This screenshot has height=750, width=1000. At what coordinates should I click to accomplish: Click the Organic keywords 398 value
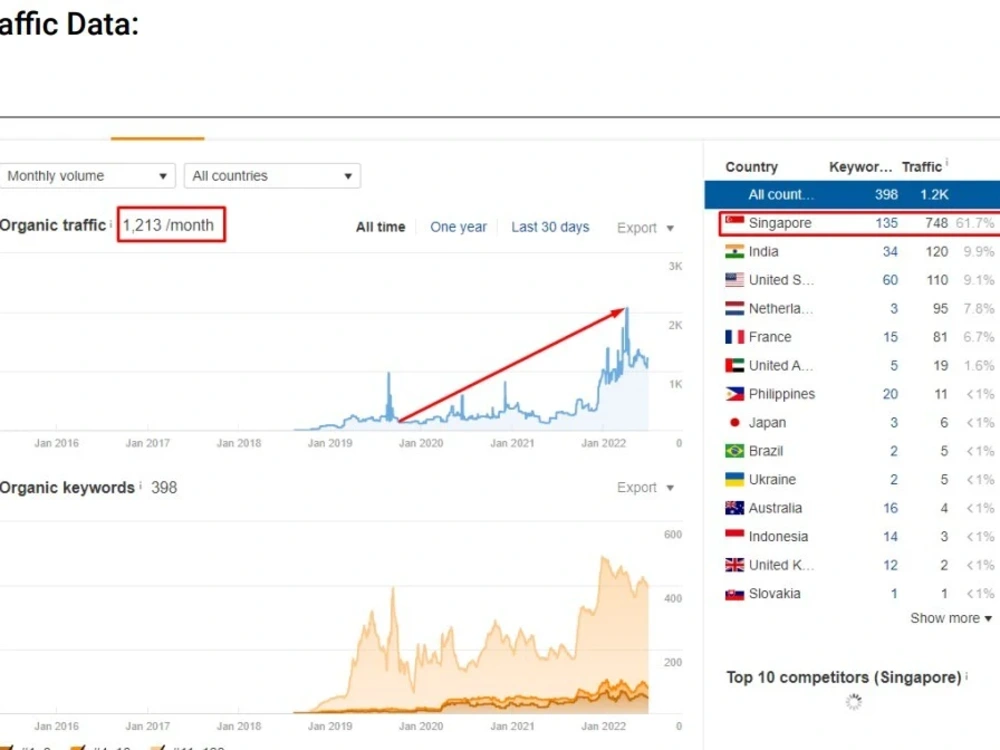[164, 487]
